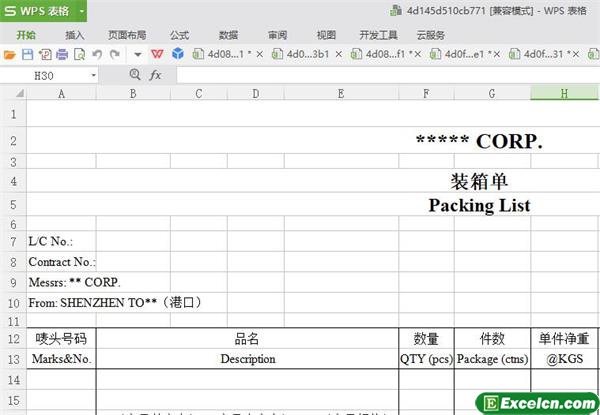The width and height of the screenshot is (600, 415).
Task: Close the 4d0...3b1 document tab
Action: click(339, 54)
